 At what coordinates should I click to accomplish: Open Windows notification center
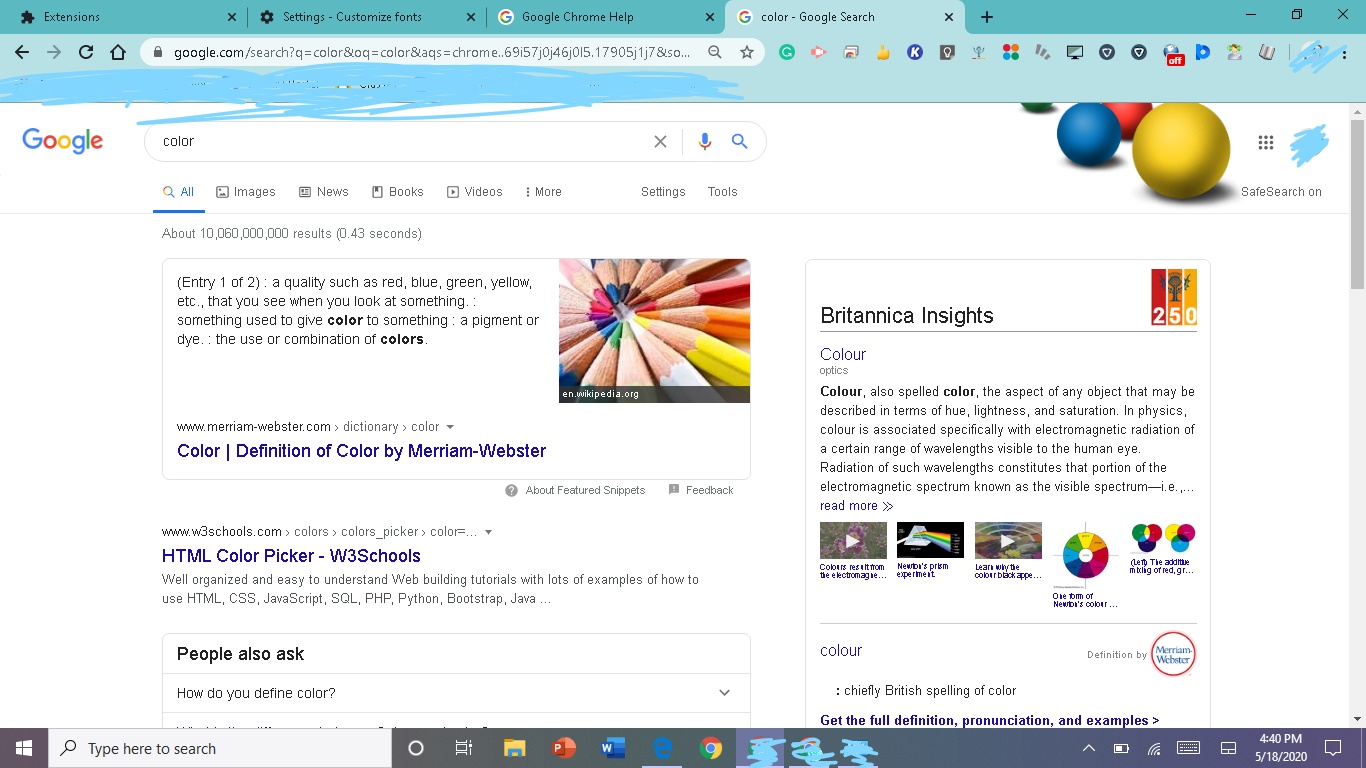click(x=1333, y=748)
